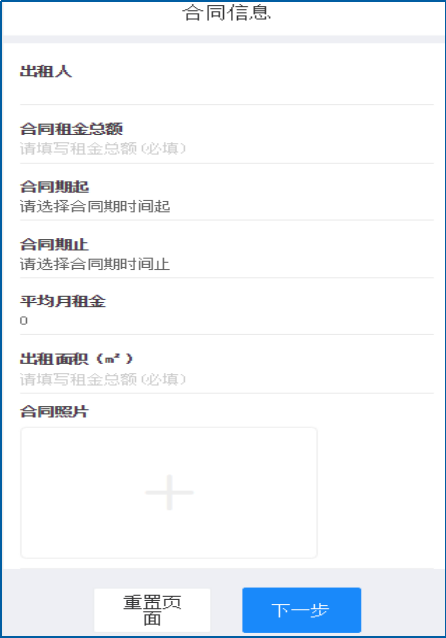Click the 合同信息 page title
Screen dimensions: 446x638
tap(226, 12)
